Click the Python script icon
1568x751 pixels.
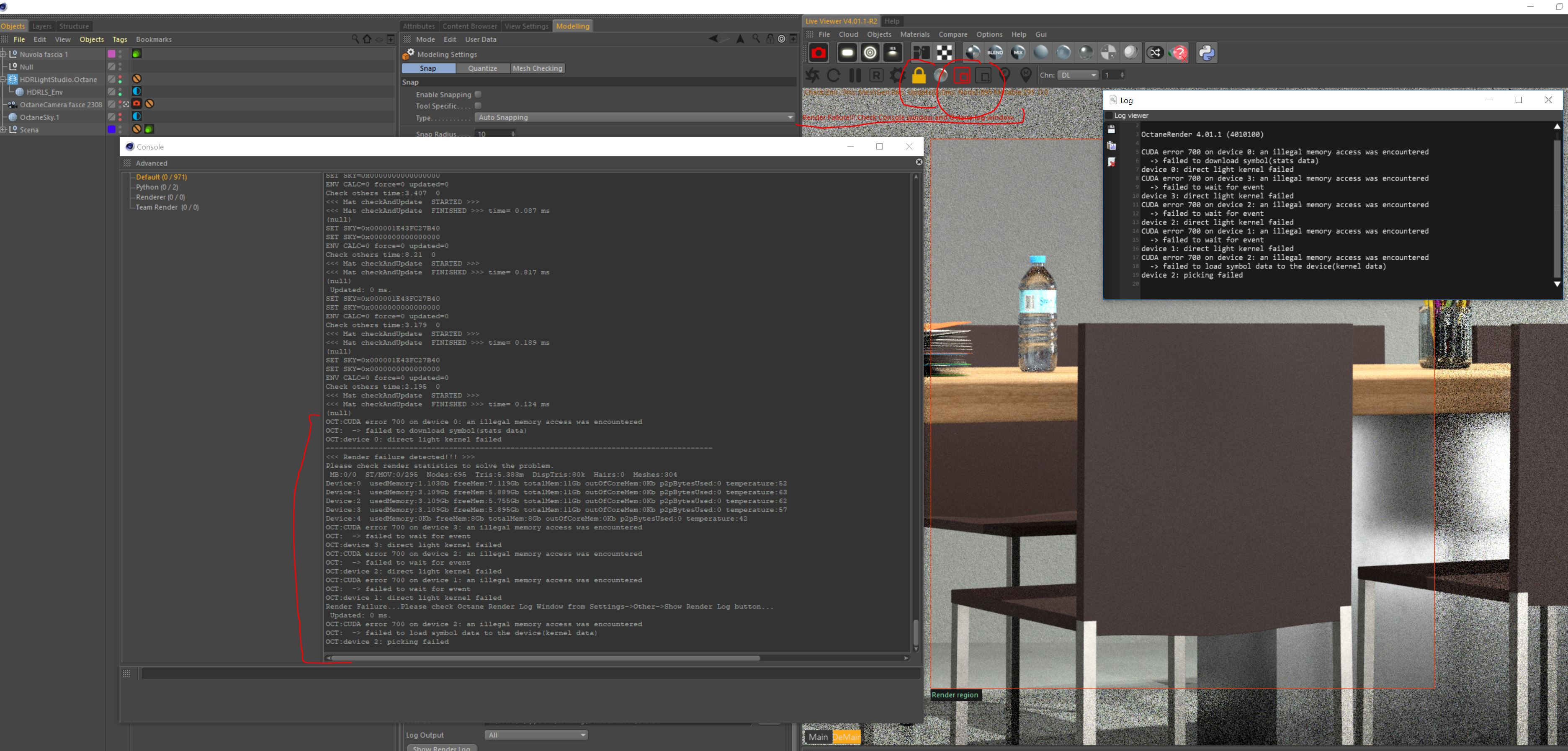point(1206,53)
